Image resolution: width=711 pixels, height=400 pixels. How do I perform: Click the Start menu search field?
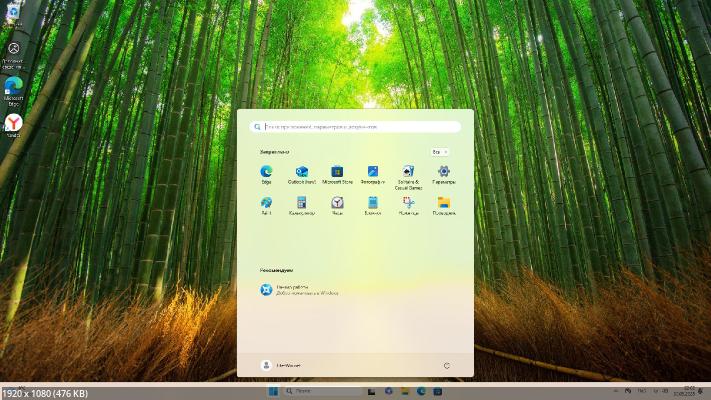click(356, 127)
